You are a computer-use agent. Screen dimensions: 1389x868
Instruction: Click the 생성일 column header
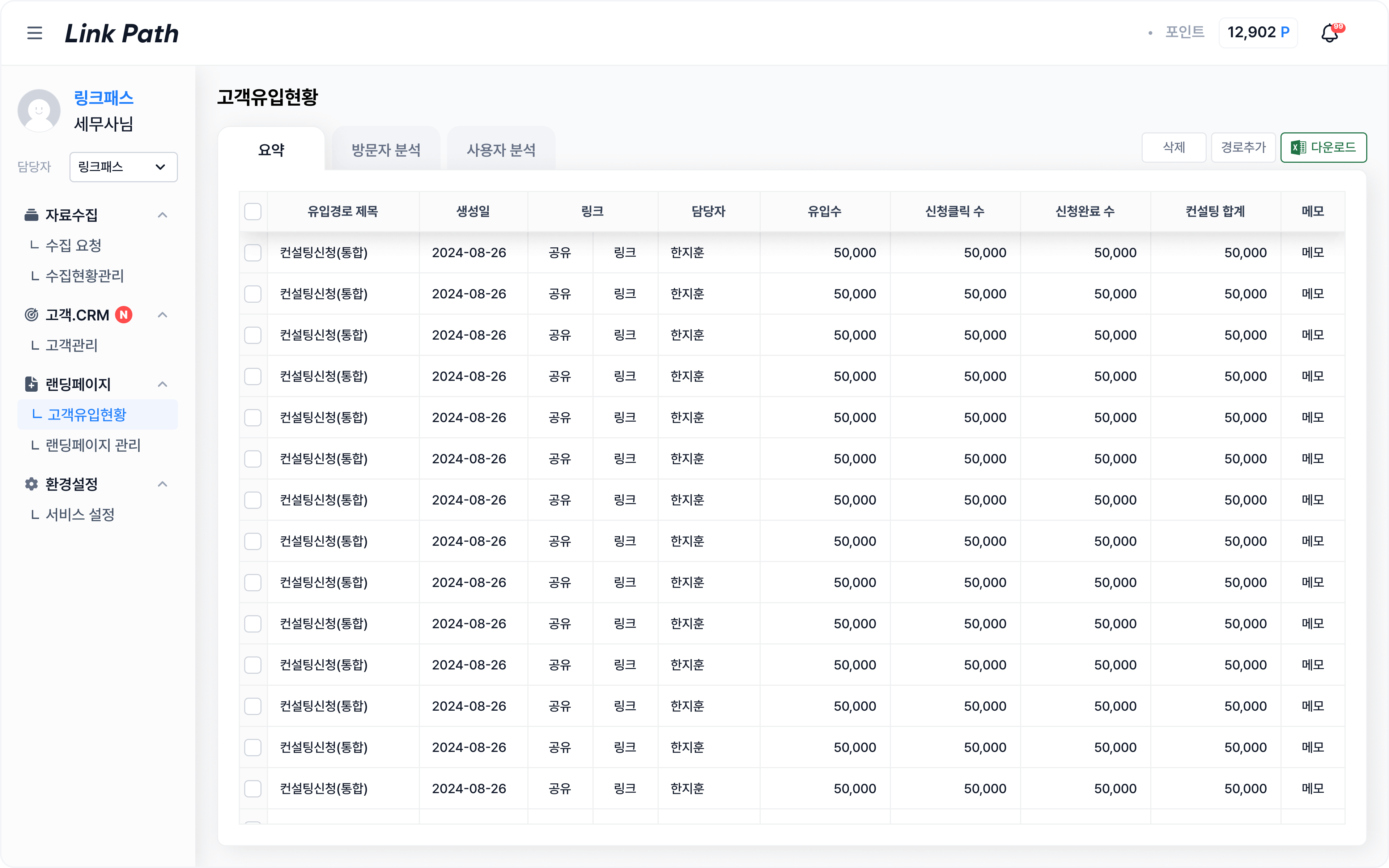click(x=473, y=211)
